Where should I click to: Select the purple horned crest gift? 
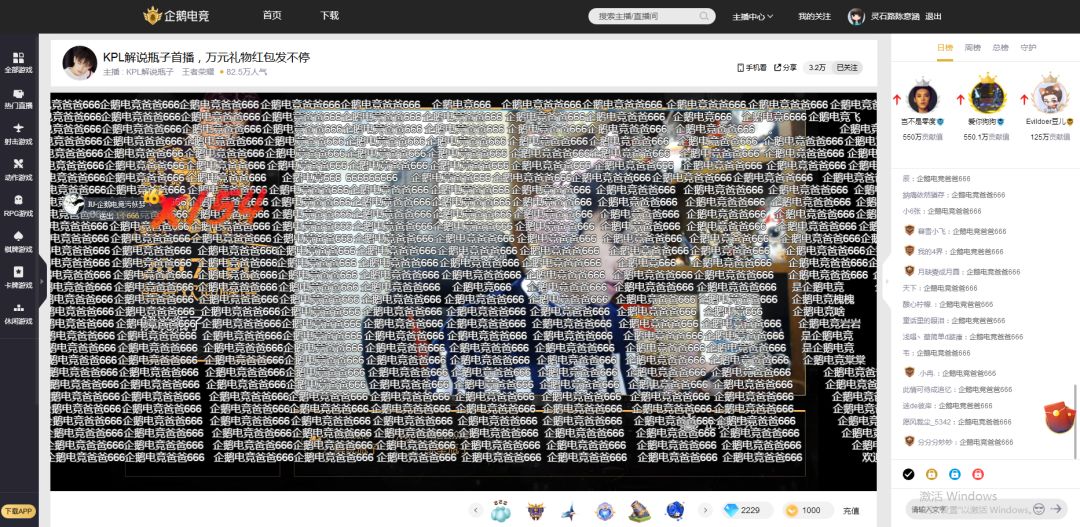coord(535,510)
